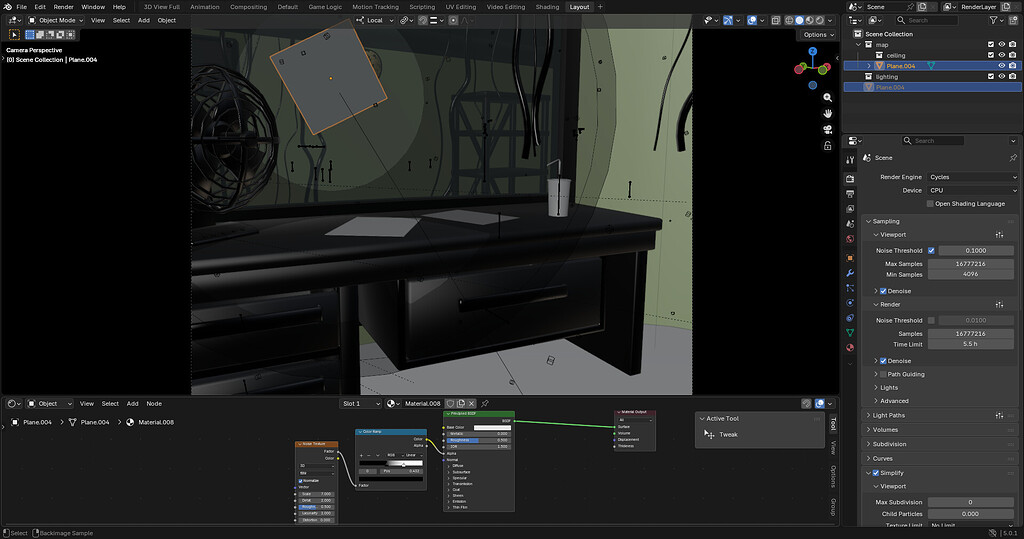1024x539 pixels.
Task: Click the Blender logo menu
Action: click(x=8, y=7)
